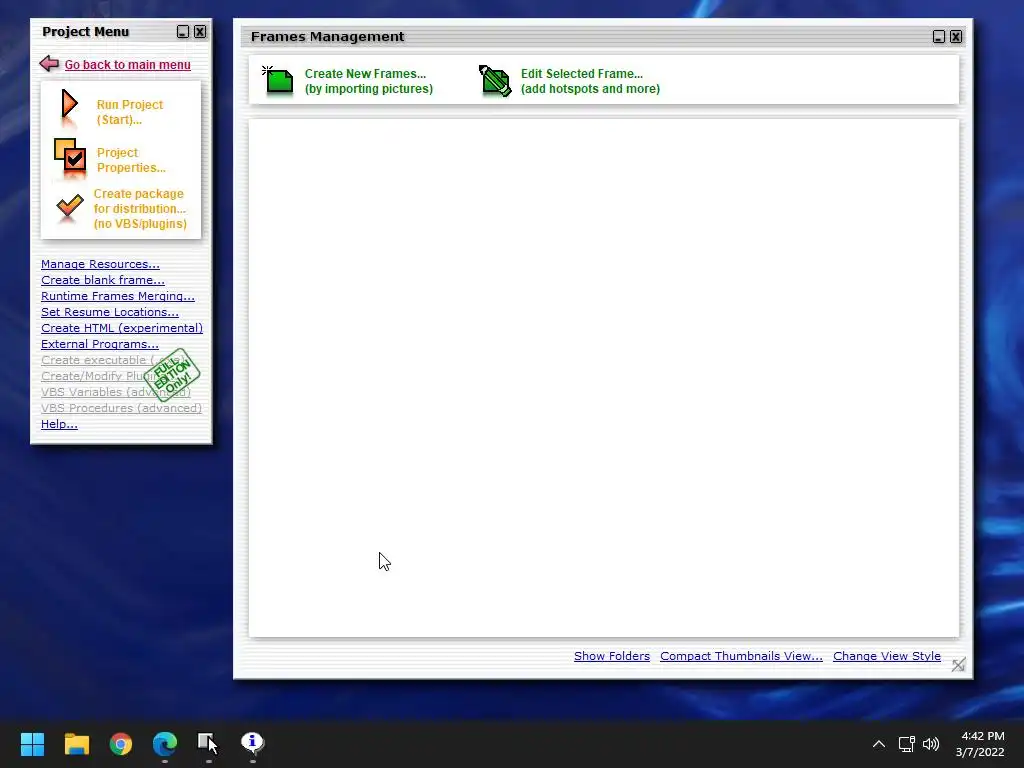Click Show Folders link
Image resolution: width=1024 pixels, height=768 pixels.
coord(612,656)
